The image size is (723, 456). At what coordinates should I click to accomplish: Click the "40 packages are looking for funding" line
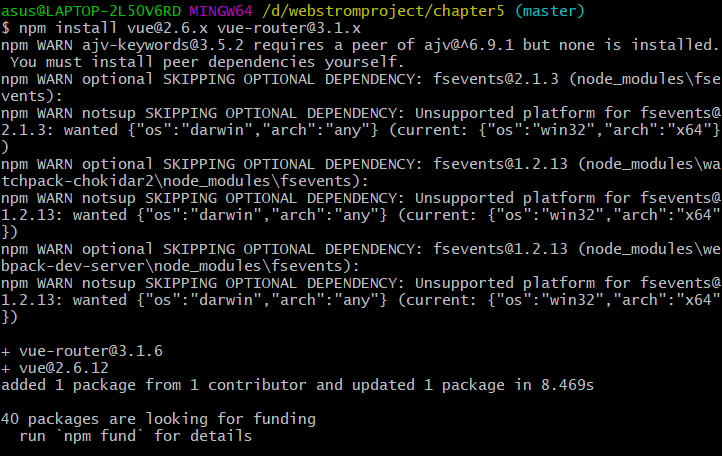click(159, 419)
